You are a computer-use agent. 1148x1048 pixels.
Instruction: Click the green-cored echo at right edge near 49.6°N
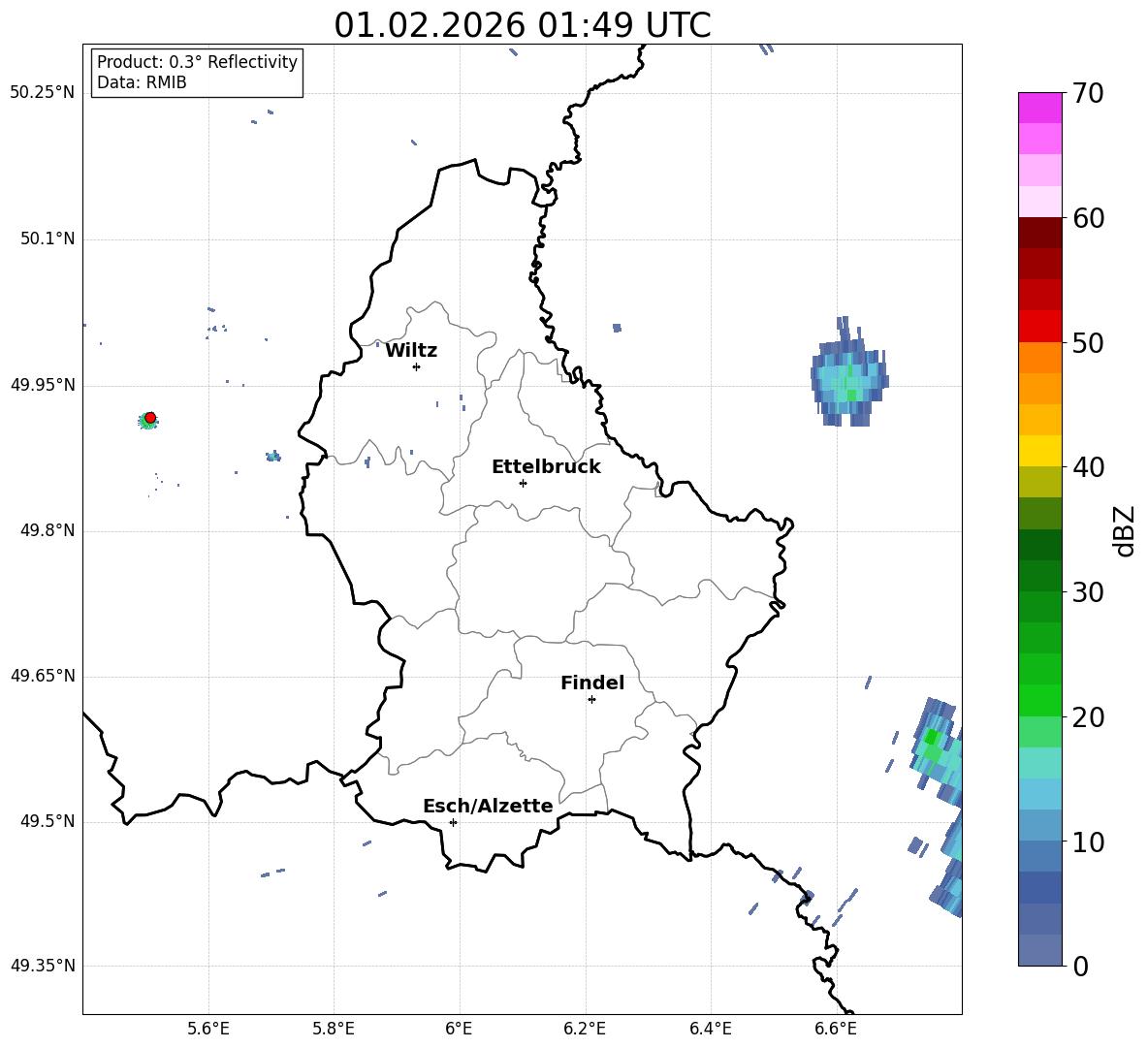[938, 750]
